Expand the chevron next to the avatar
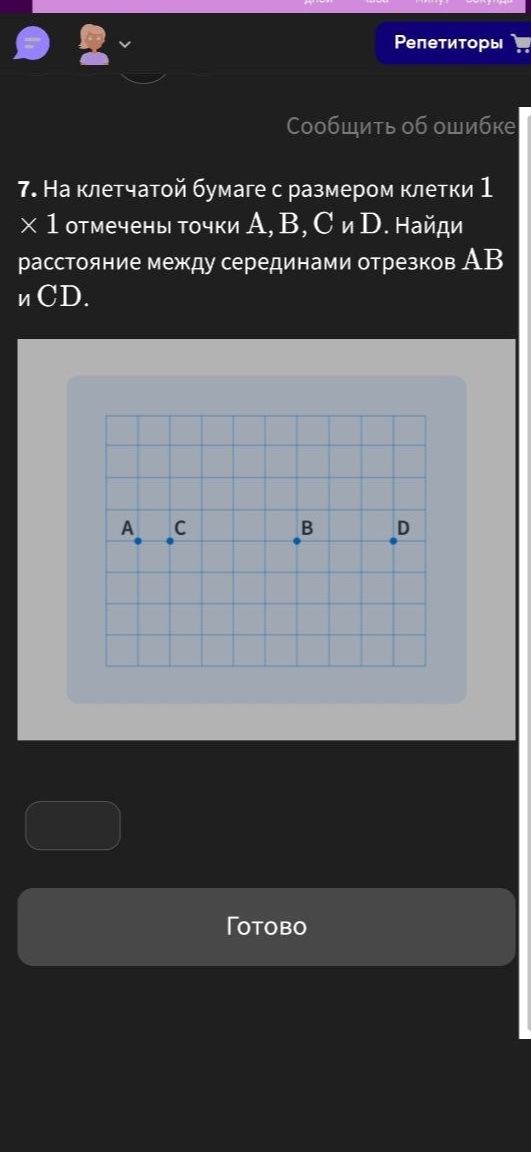Viewport: 531px width, 1152px height. click(x=124, y=44)
